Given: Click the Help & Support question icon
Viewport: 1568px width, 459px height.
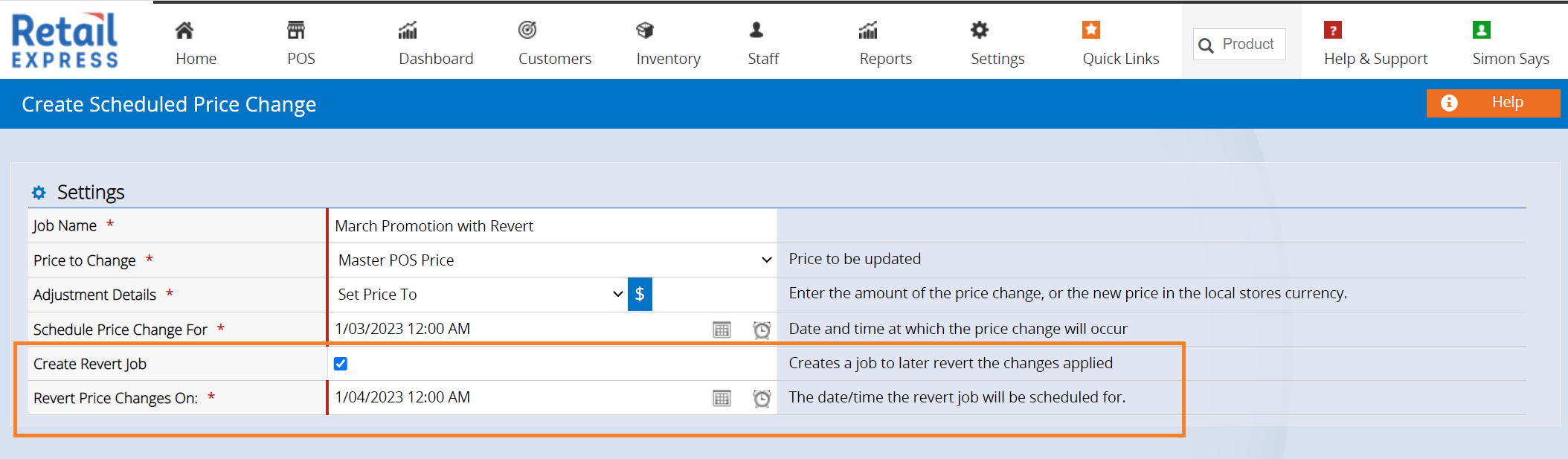Looking at the screenshot, I should click(1333, 30).
